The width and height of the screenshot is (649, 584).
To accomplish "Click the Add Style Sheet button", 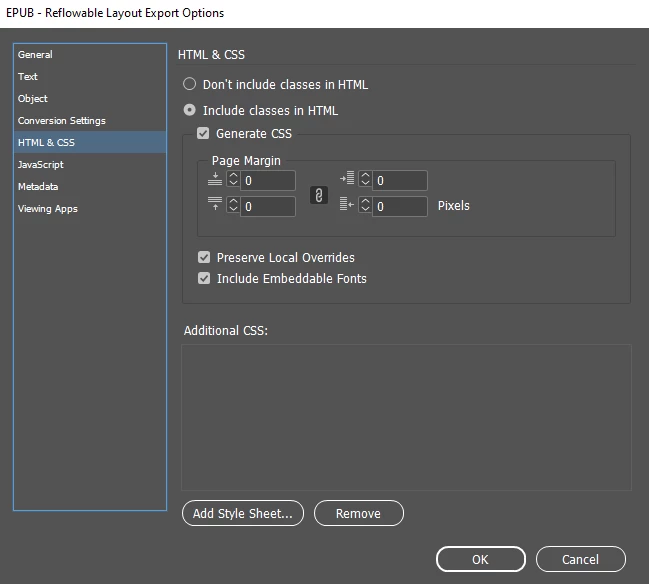I will coord(243,513).
